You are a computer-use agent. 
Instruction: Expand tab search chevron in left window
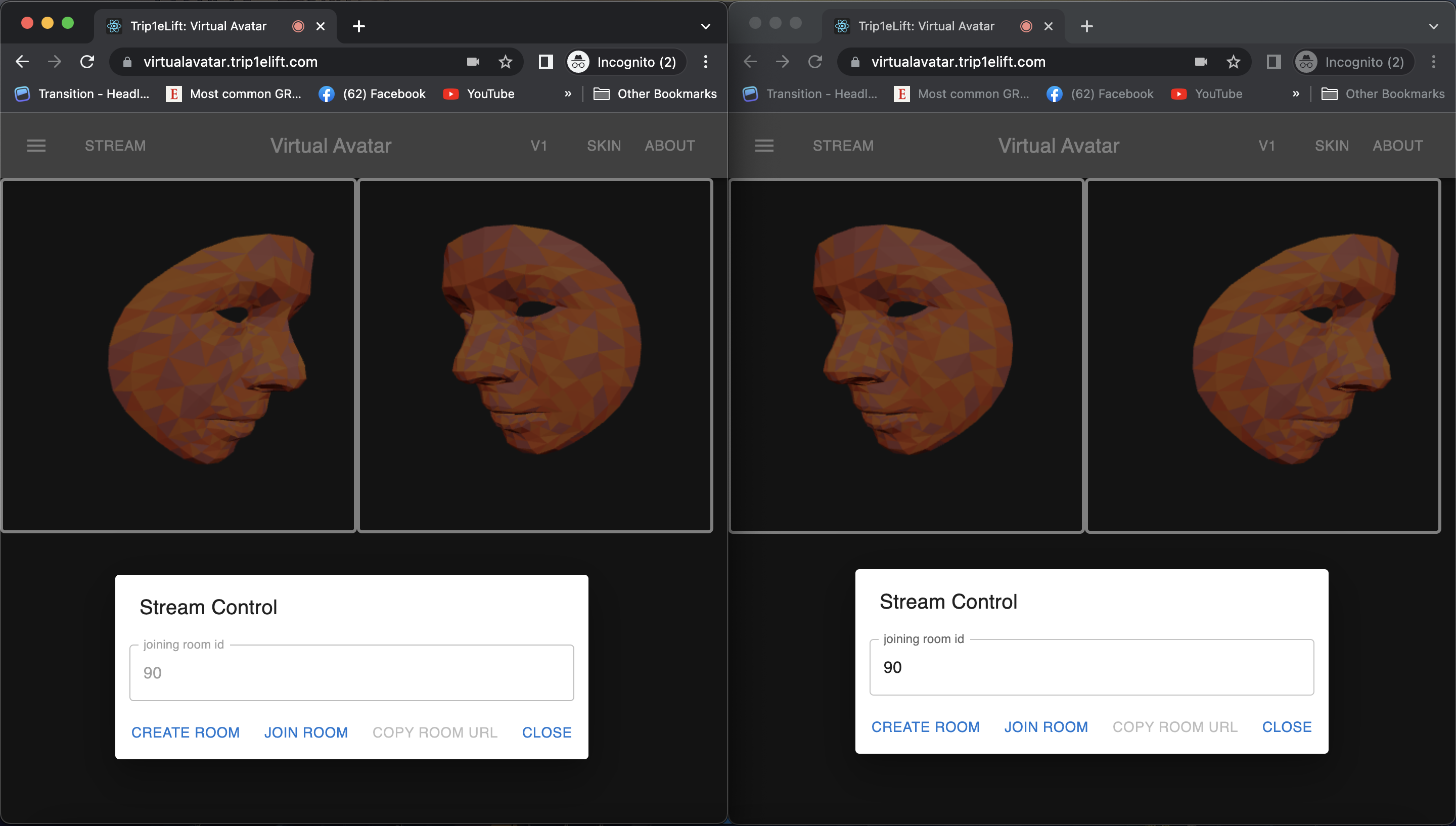click(706, 26)
